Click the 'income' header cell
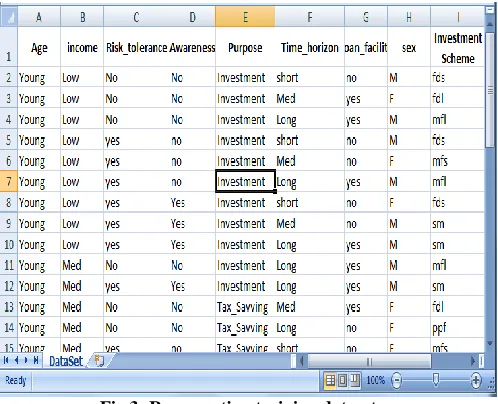The width and height of the screenshot is (498, 404). point(82,47)
